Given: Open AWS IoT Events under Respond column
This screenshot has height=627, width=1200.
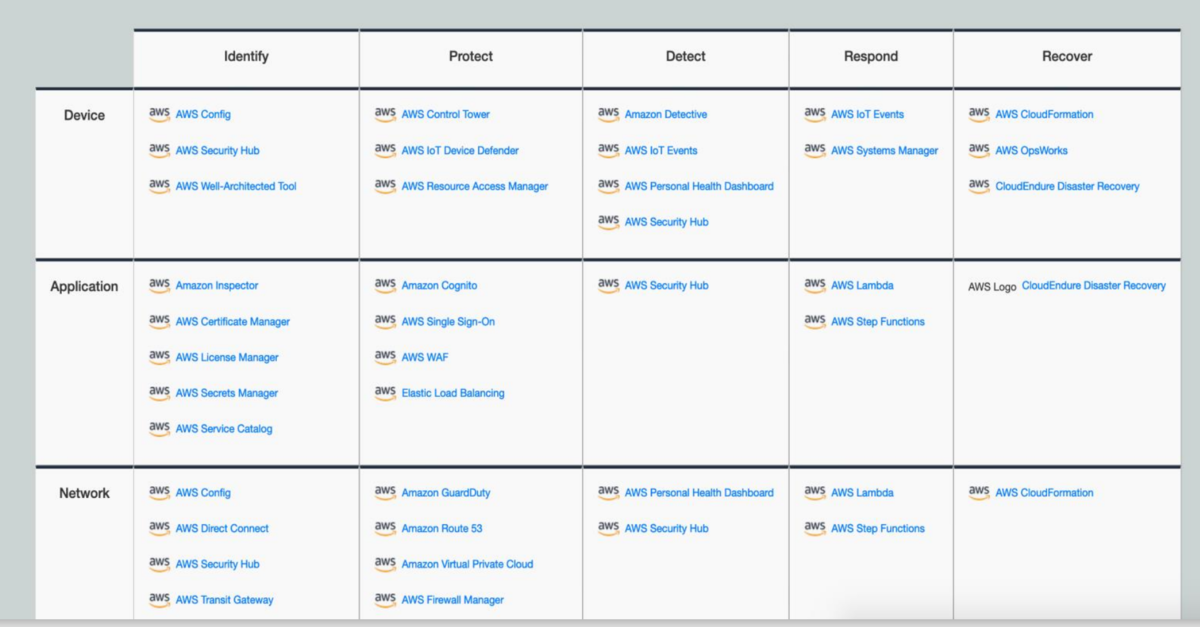Looking at the screenshot, I should pyautogui.click(x=867, y=115).
